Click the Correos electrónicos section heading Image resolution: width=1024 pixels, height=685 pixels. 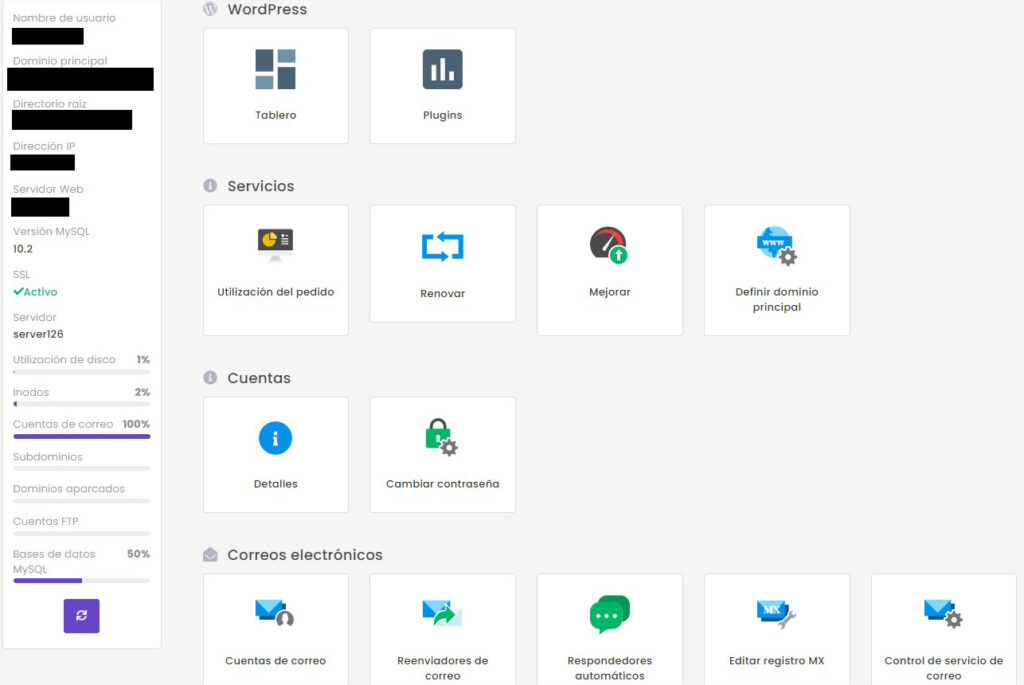(x=305, y=555)
